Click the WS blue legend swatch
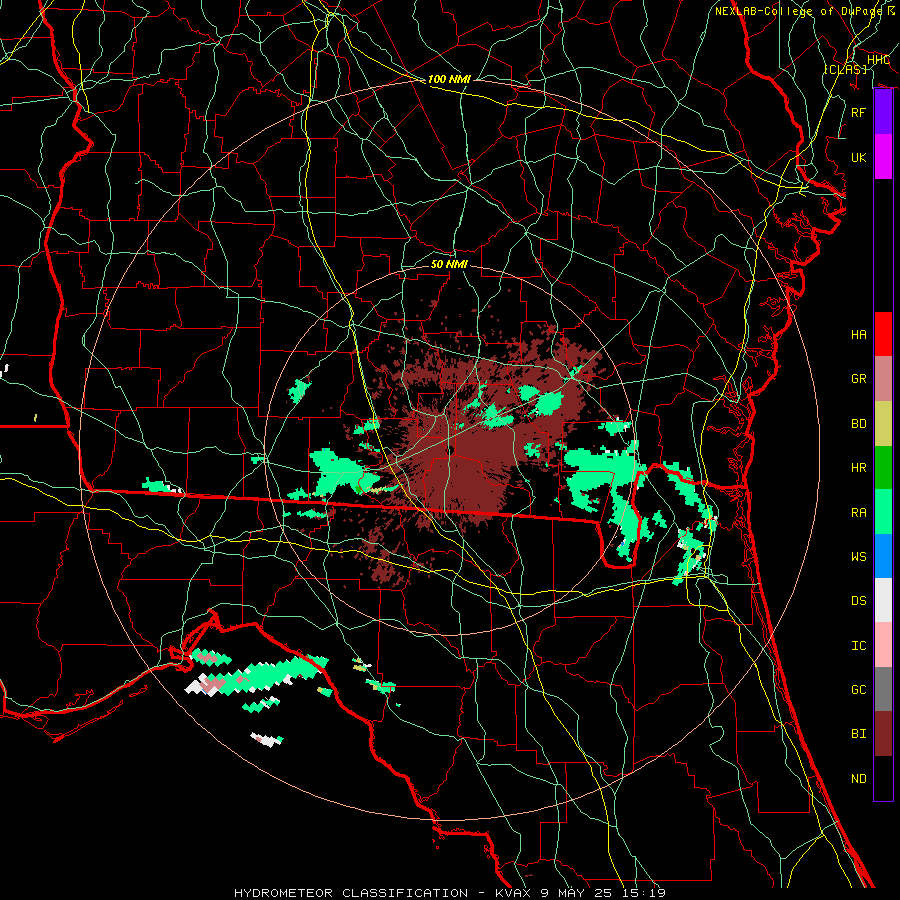900x900 pixels. (x=883, y=556)
